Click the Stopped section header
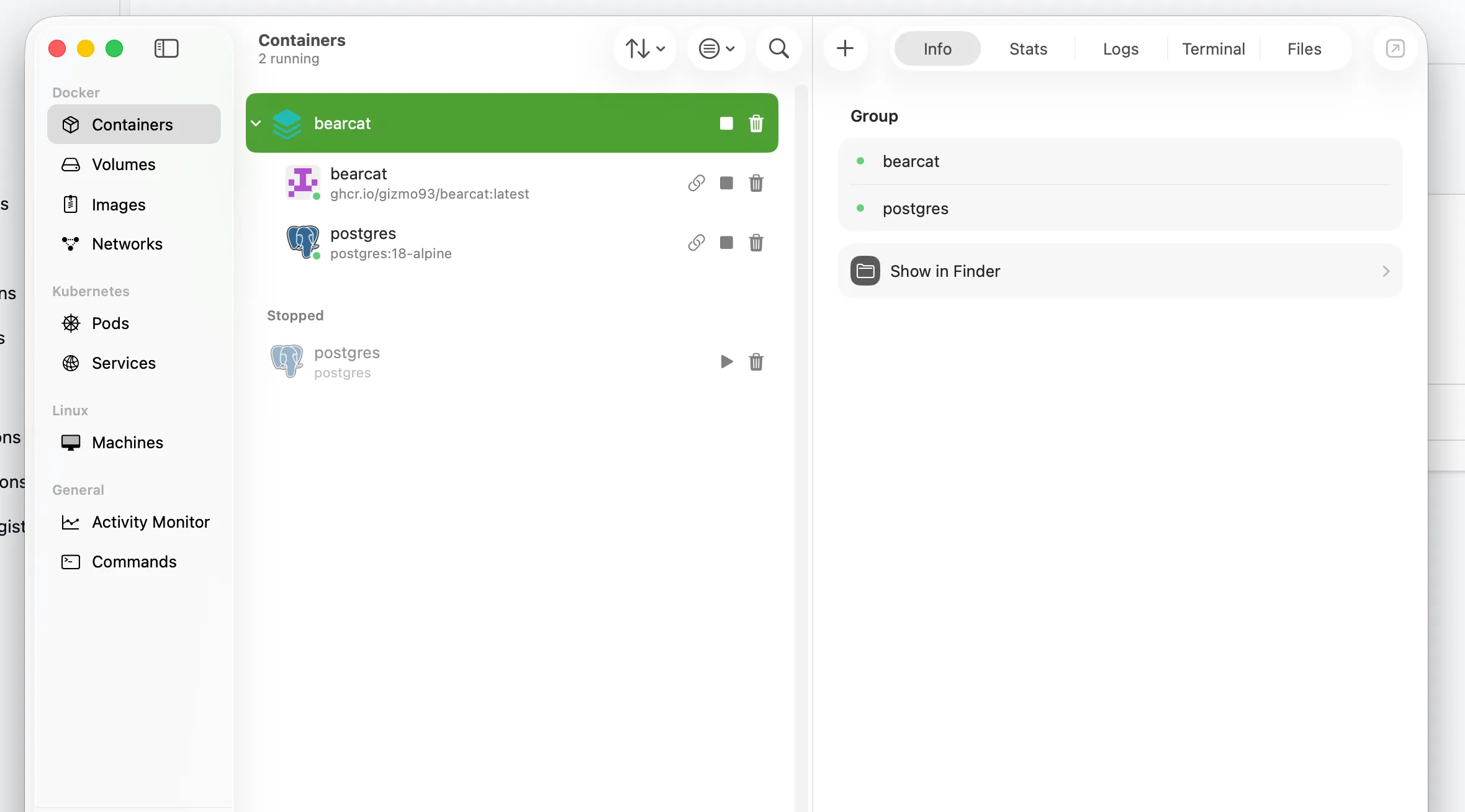1465x812 pixels. [x=295, y=315]
